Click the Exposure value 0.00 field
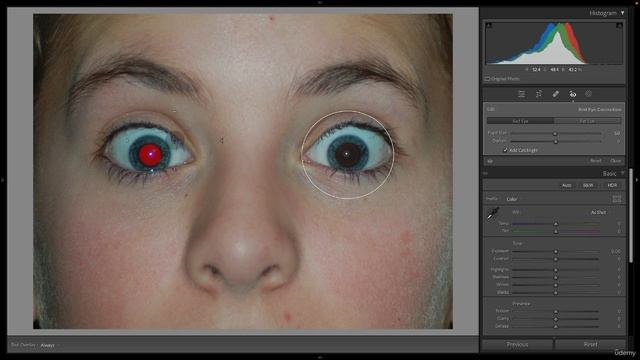Image resolution: width=640 pixels, height=360 pixels. pos(616,251)
